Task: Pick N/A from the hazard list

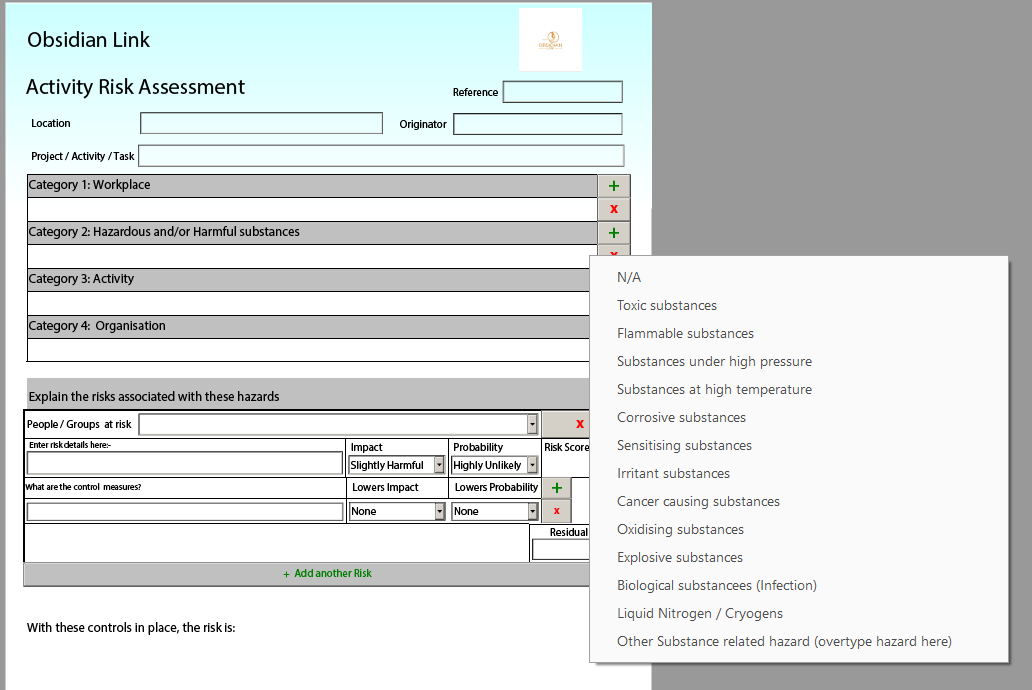Action: point(629,277)
